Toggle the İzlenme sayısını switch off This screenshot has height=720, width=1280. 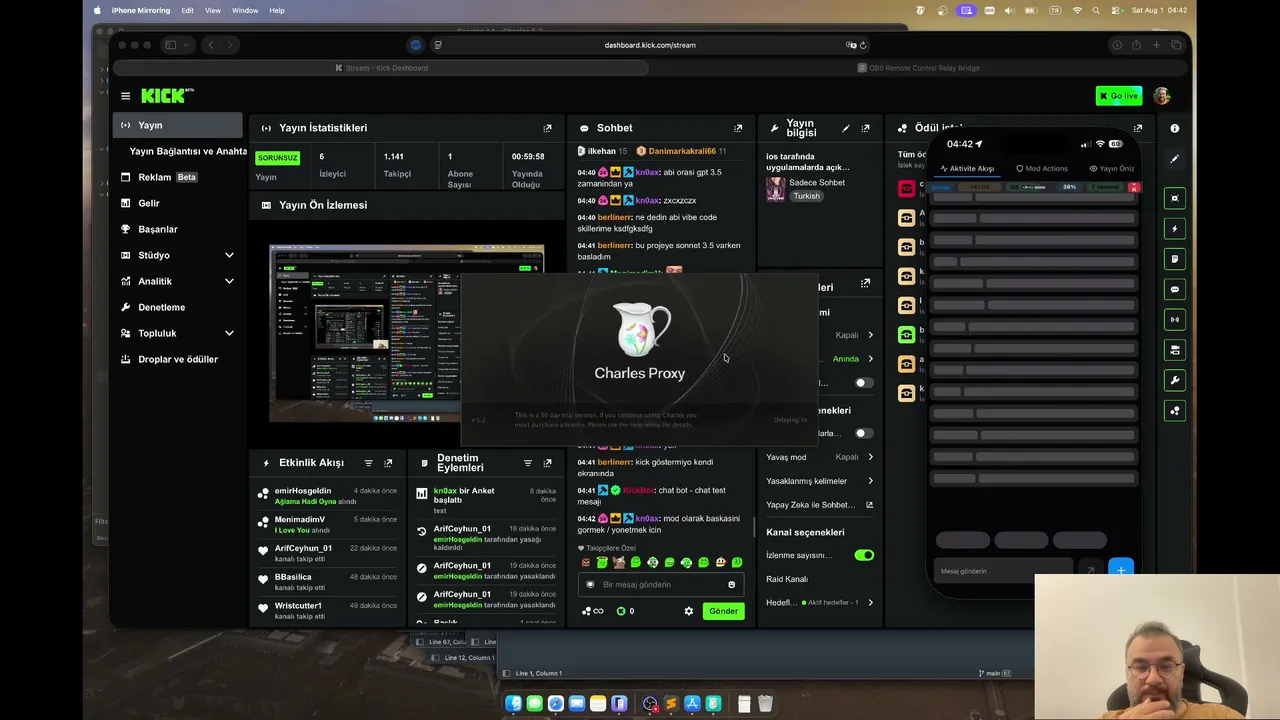(864, 555)
